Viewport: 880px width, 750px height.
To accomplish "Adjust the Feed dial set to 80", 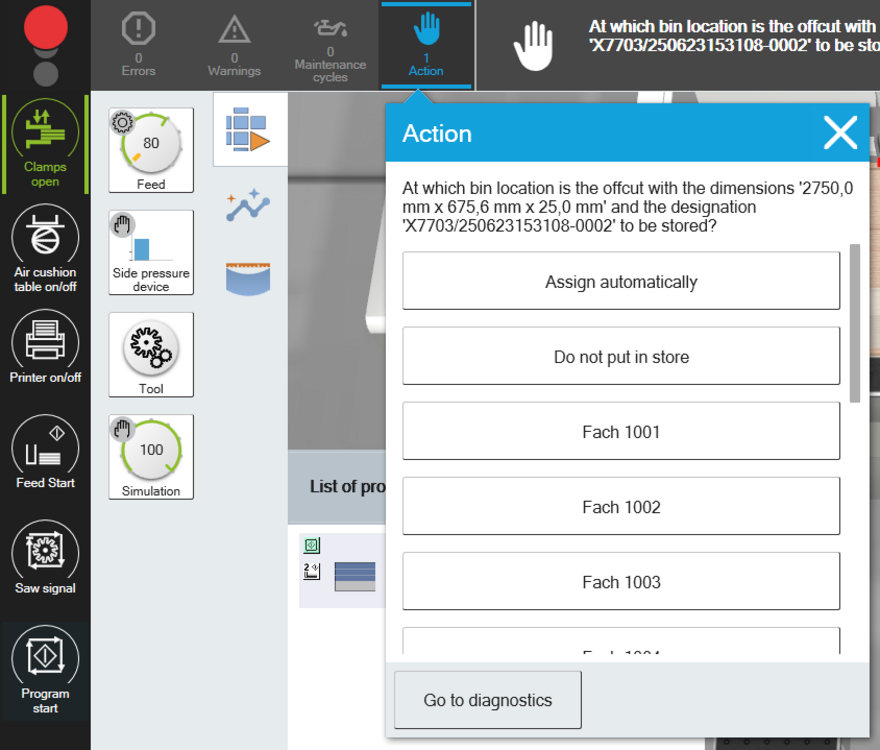I will pos(151,150).
